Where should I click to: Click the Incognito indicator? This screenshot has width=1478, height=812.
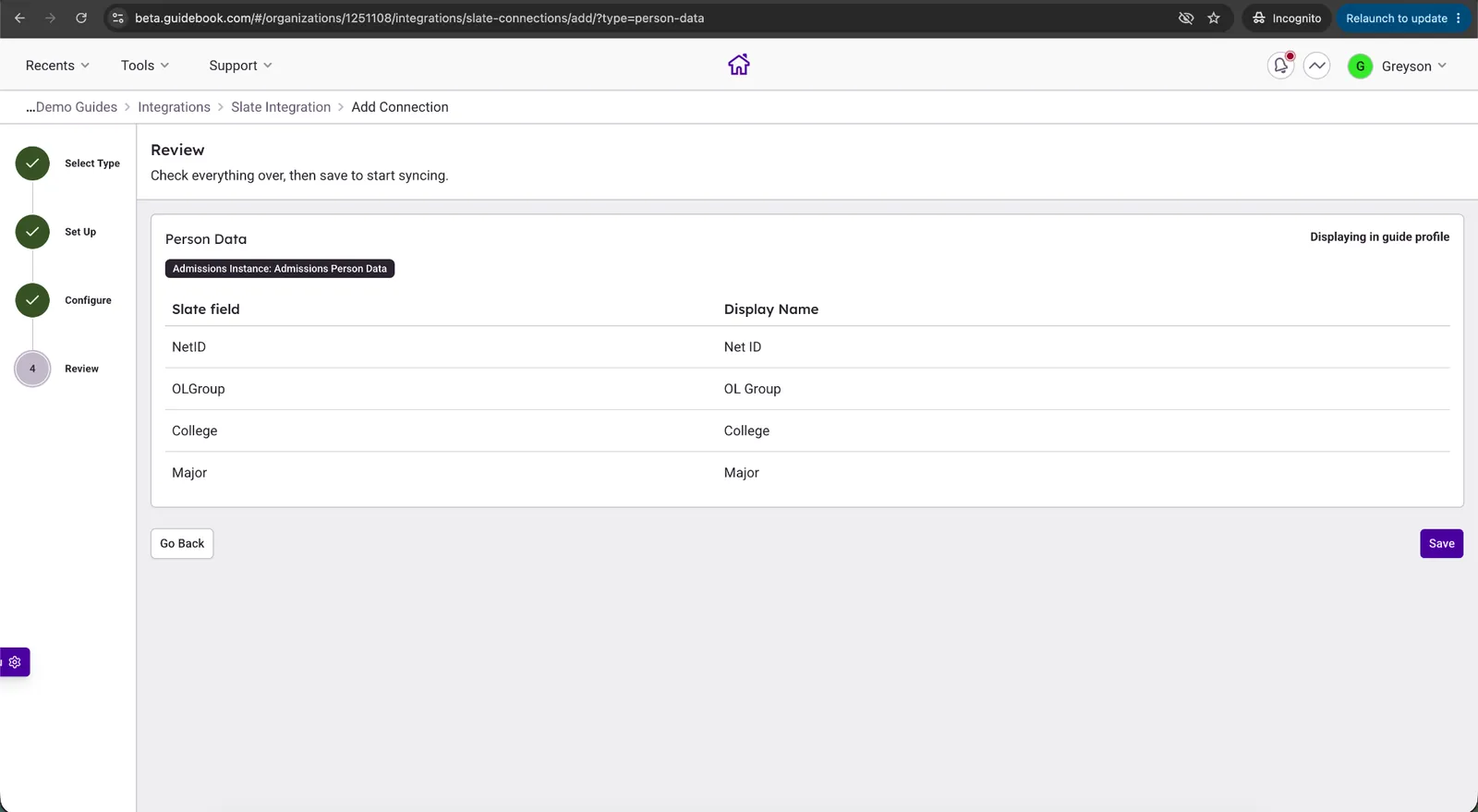point(1287,18)
